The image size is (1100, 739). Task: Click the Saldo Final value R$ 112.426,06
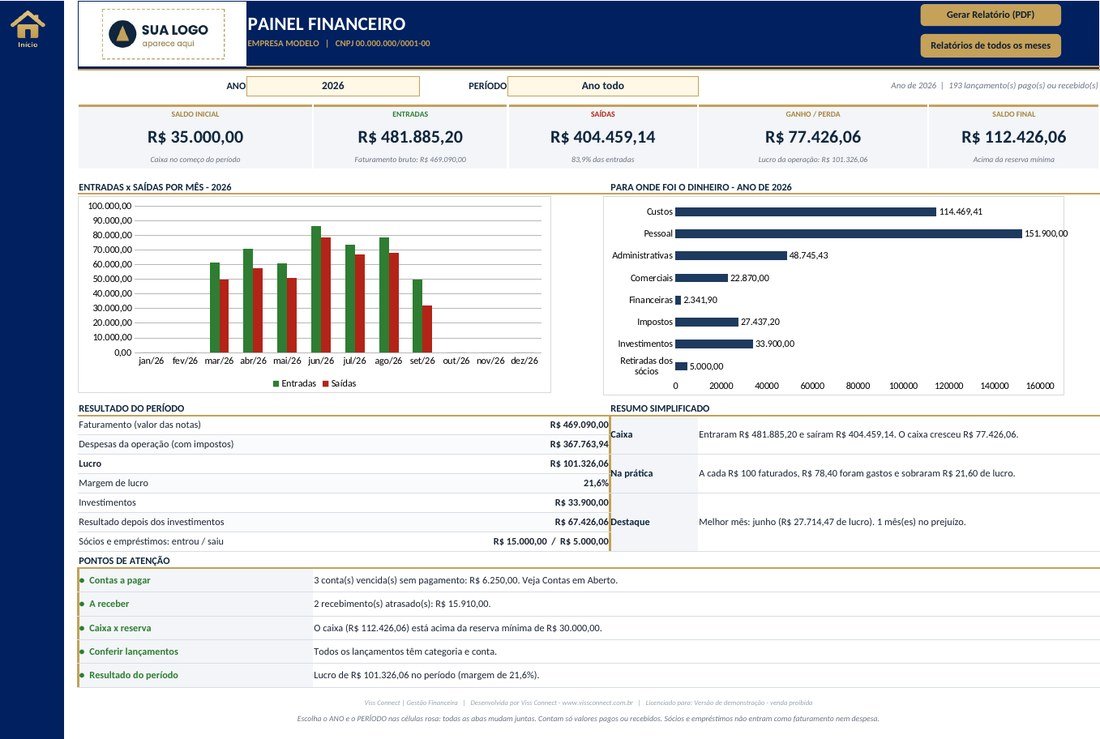pos(1013,137)
